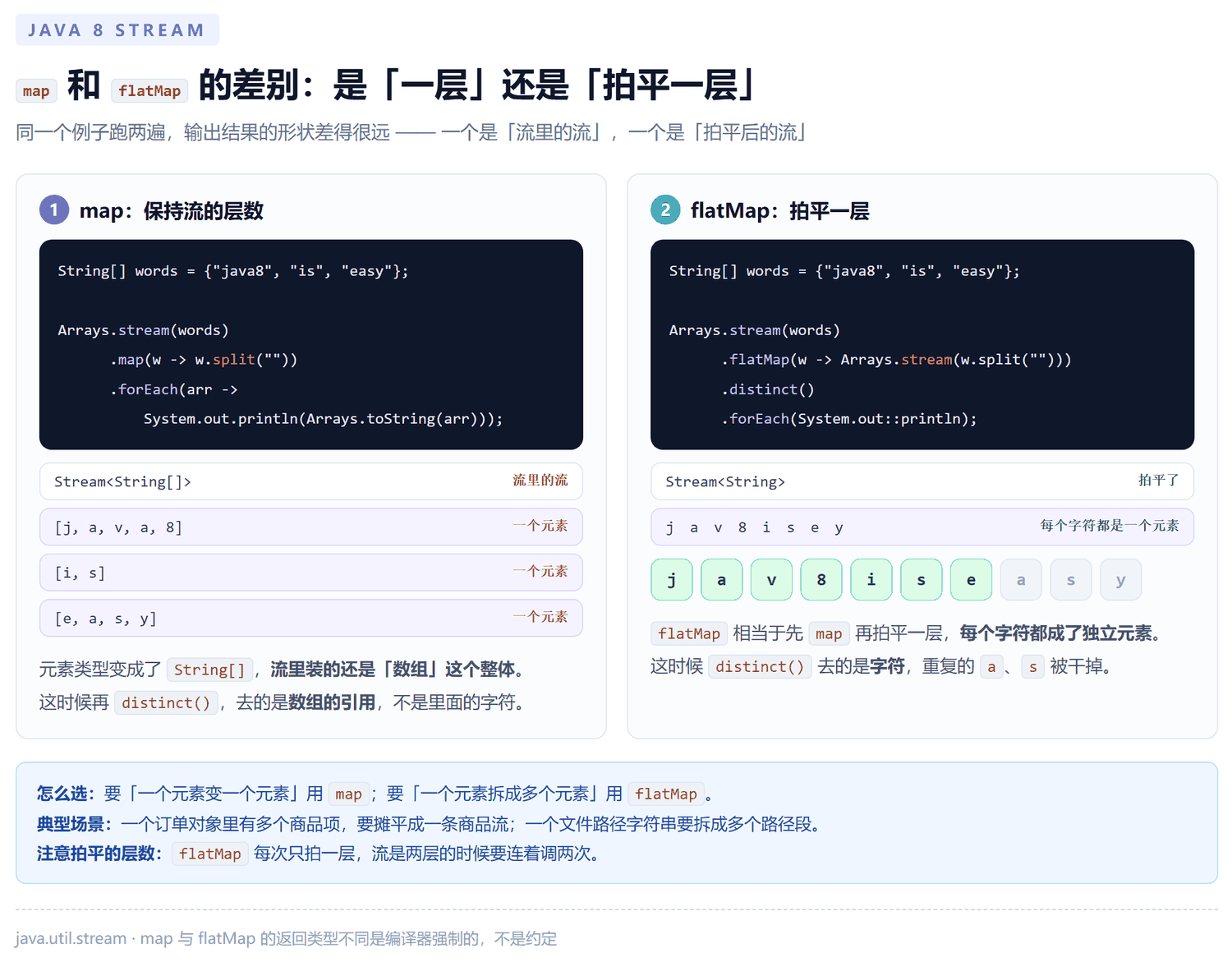Click the "String[]" inline code chip
The width and height of the screenshot is (1232, 962).
click(x=209, y=670)
